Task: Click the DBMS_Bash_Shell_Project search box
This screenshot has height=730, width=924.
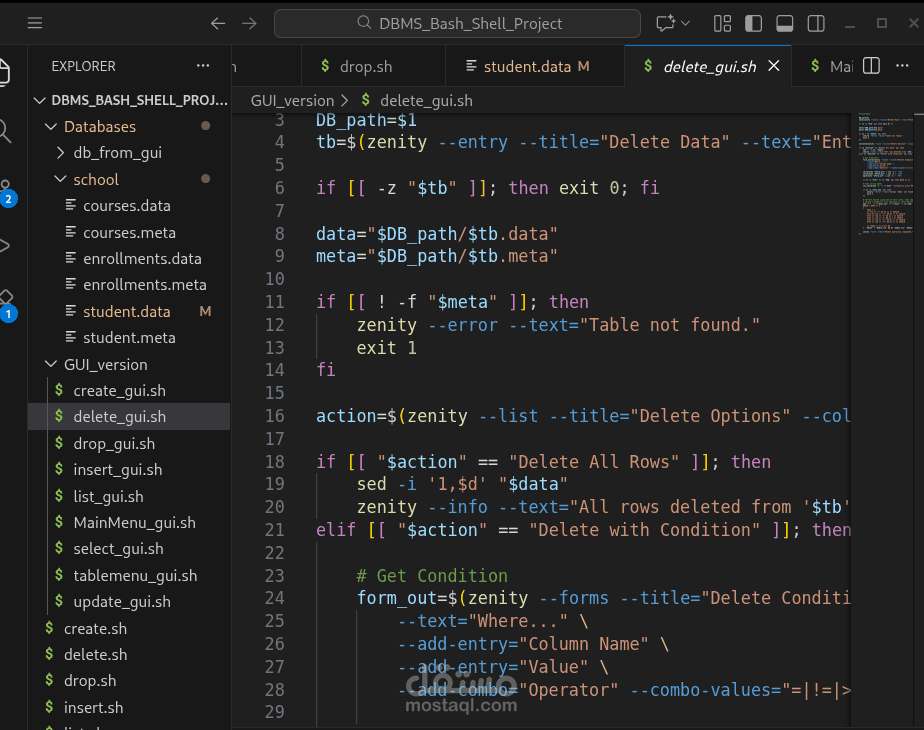Action: coord(458,23)
